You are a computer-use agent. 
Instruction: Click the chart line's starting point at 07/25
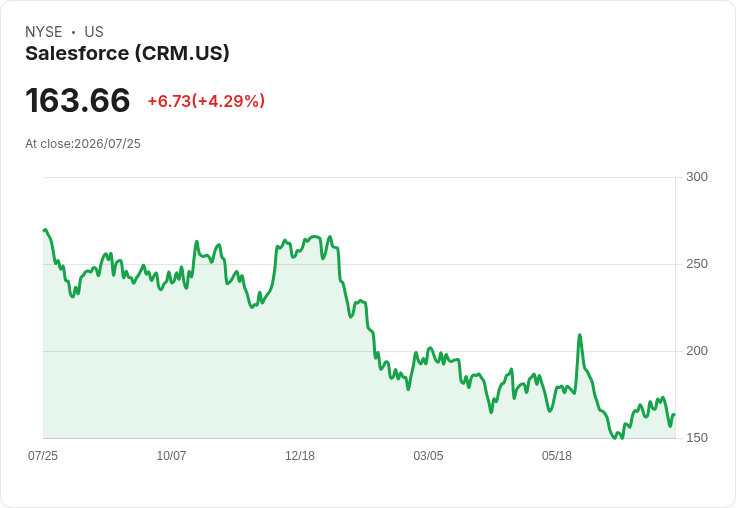tap(45, 230)
